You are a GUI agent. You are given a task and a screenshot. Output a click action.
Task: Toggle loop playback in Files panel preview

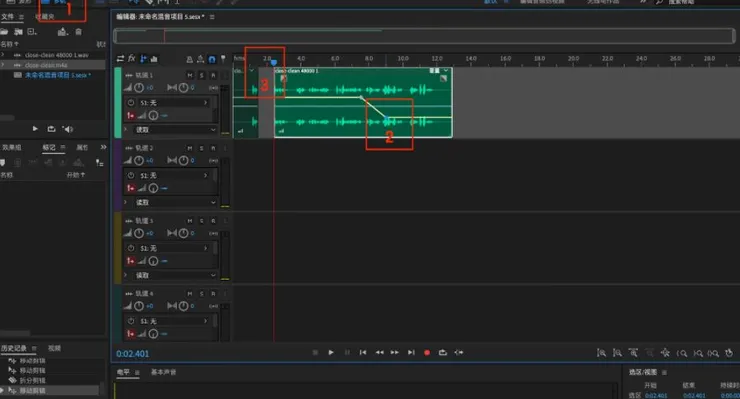[x=51, y=128]
